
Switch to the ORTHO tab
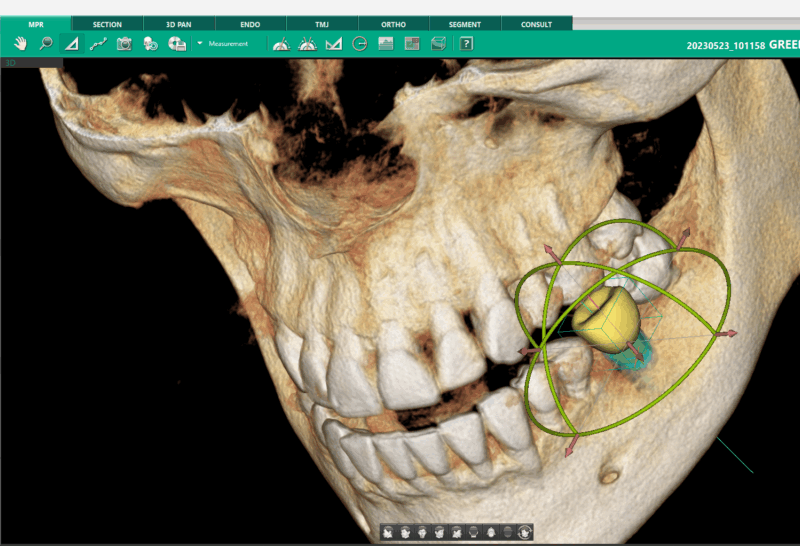[394, 24]
